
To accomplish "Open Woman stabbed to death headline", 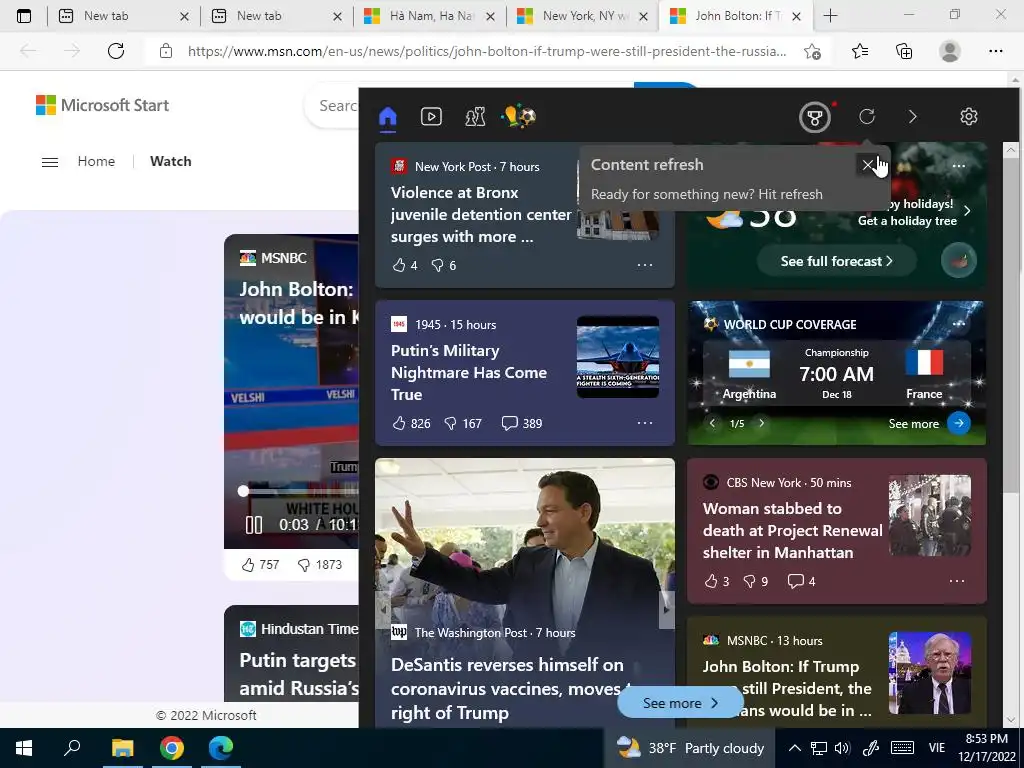I will tap(792, 530).
